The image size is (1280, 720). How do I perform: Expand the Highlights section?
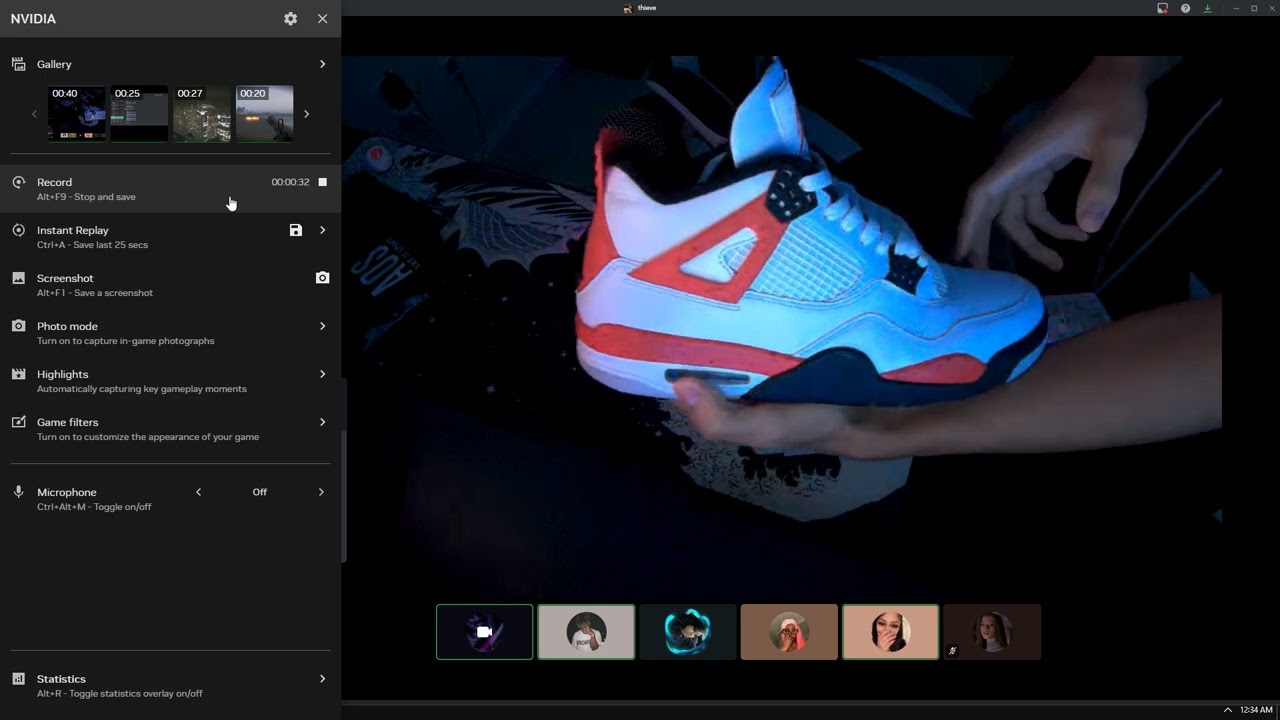pos(322,374)
